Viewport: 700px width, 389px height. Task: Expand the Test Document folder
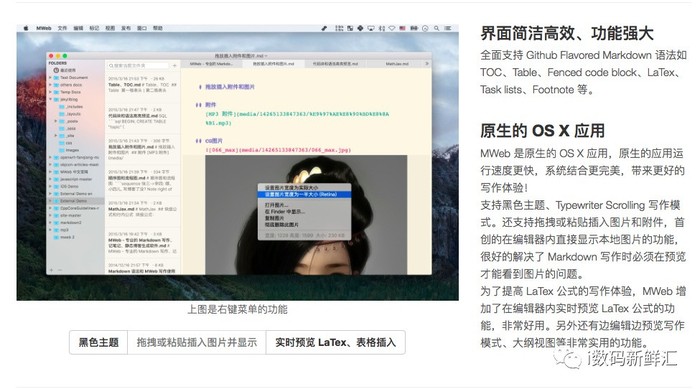[x=50, y=78]
